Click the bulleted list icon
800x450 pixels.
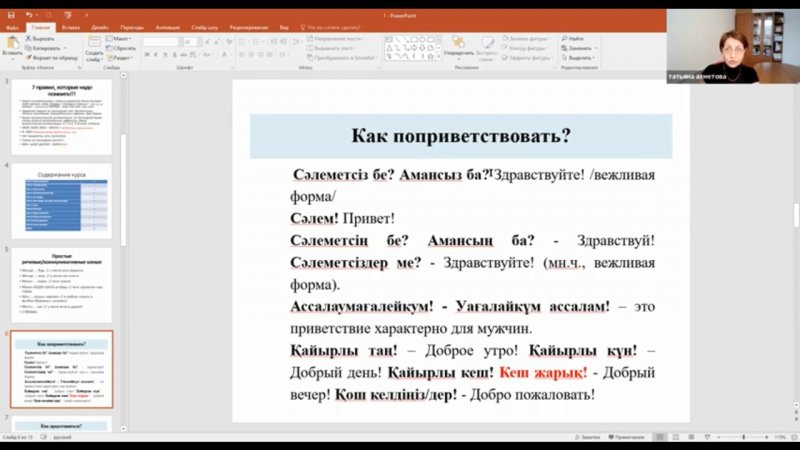click(242, 42)
